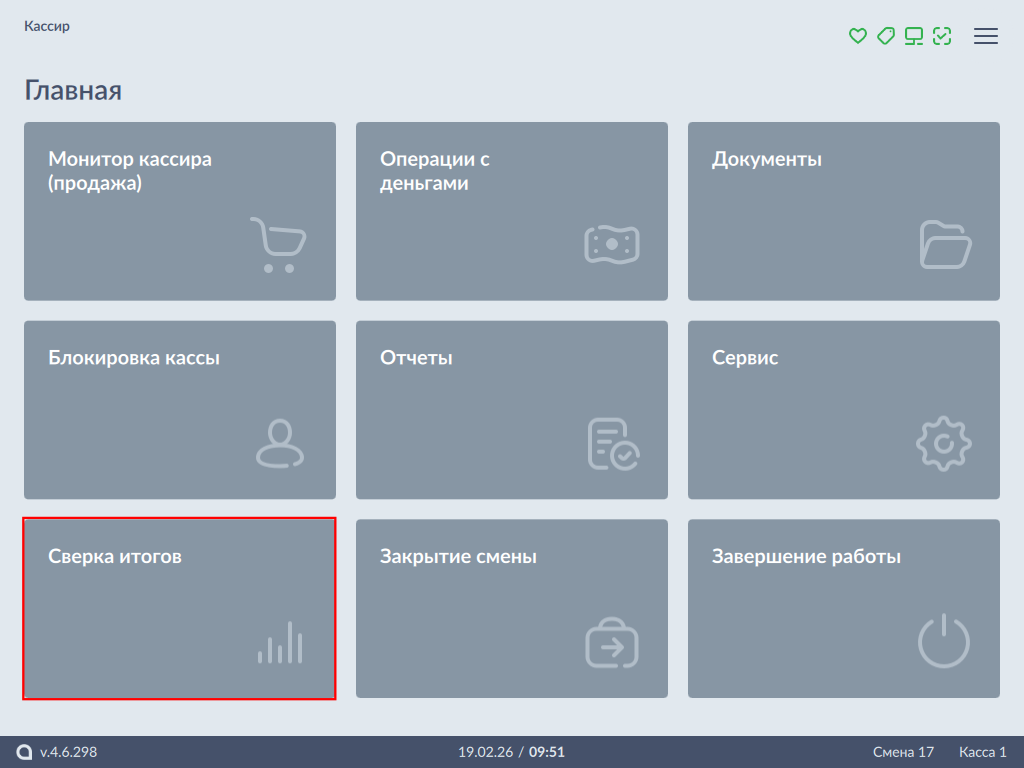Image resolution: width=1024 pixels, height=768 pixels.
Task: Click the banknote money icon
Action: (x=611, y=245)
